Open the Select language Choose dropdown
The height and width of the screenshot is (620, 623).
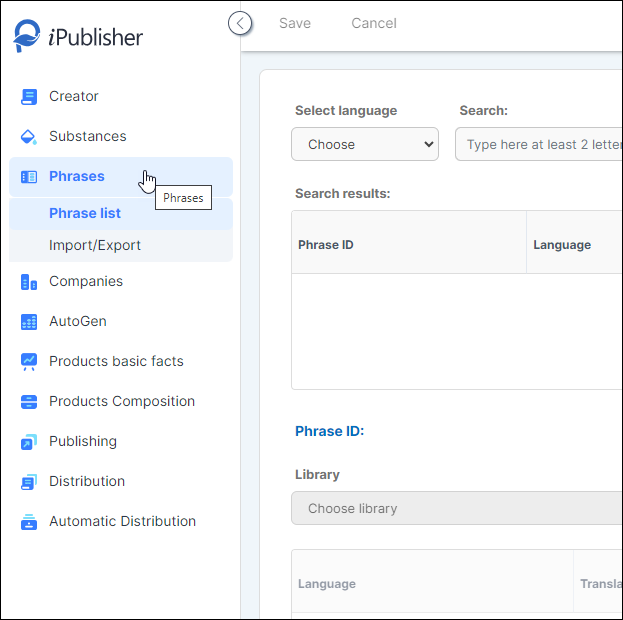tap(365, 144)
